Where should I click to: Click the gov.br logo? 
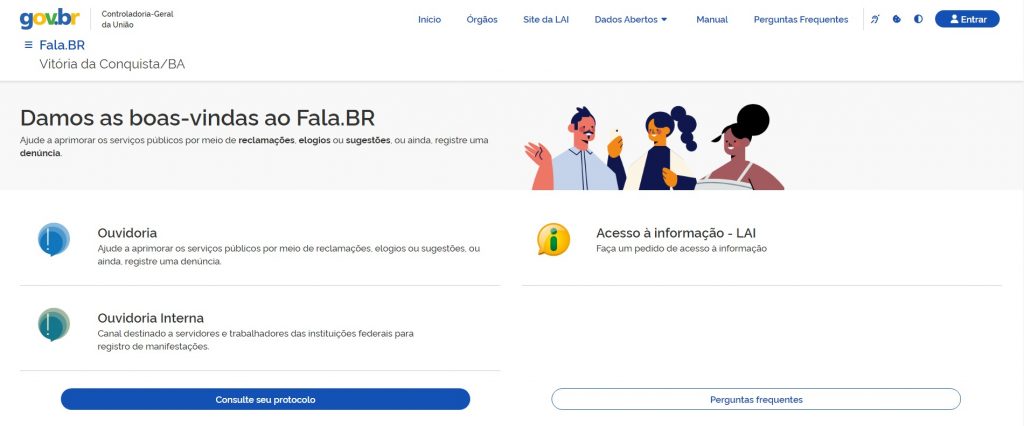point(50,19)
